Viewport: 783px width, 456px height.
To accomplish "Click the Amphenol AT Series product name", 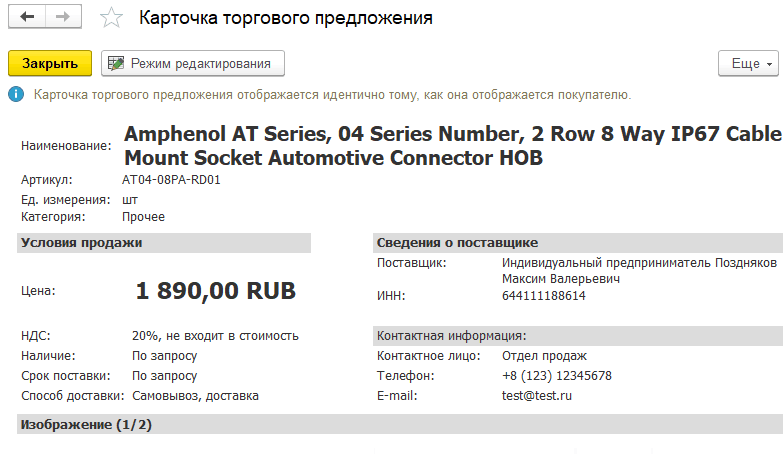I will tap(451, 146).
